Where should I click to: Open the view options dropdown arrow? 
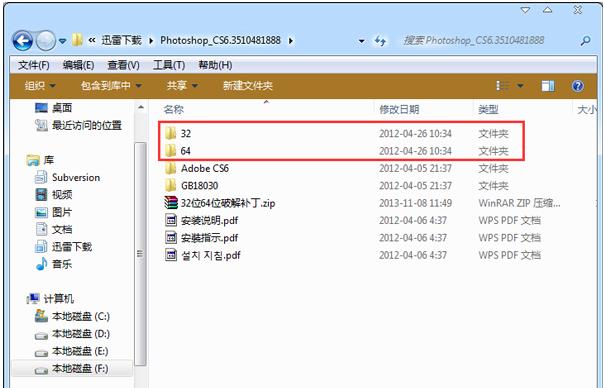[x=520, y=86]
